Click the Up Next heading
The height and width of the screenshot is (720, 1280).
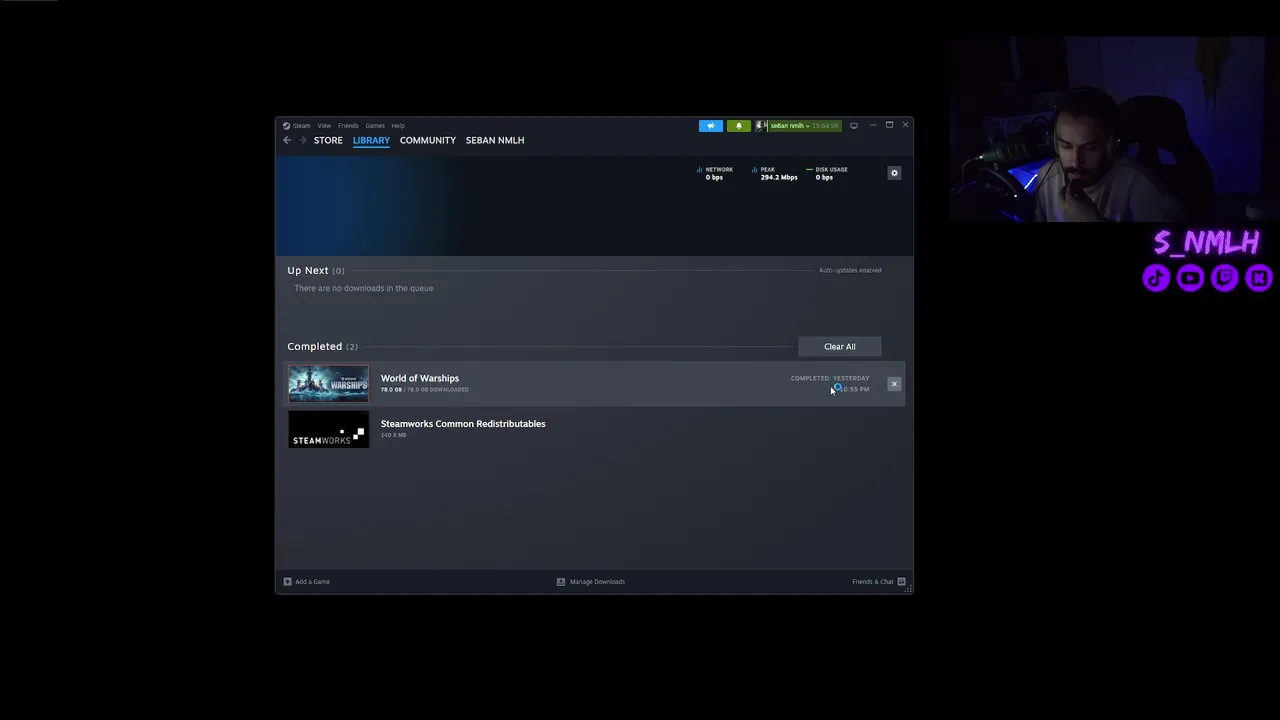point(308,270)
